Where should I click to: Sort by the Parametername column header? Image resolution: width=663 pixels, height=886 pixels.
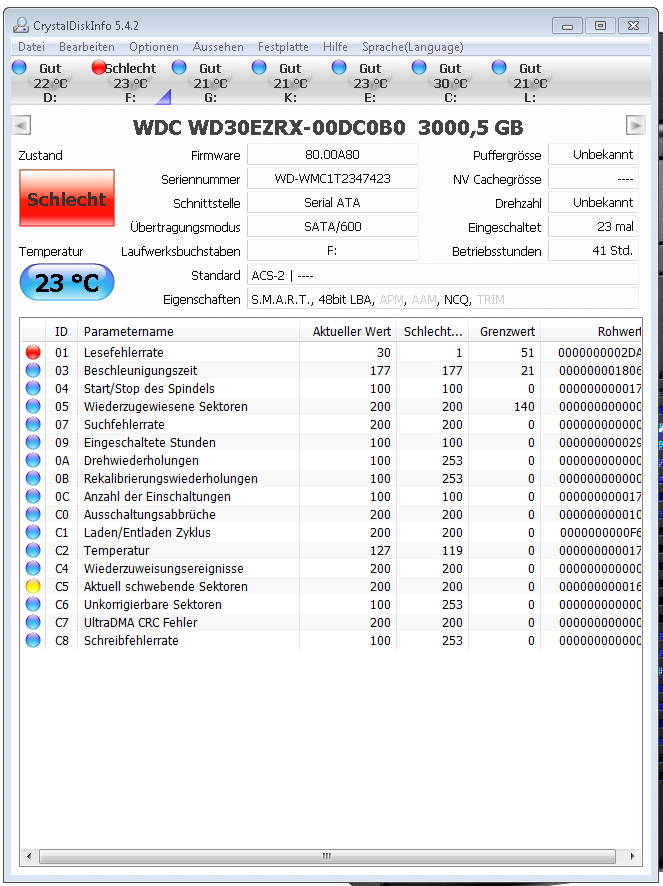coord(188,332)
